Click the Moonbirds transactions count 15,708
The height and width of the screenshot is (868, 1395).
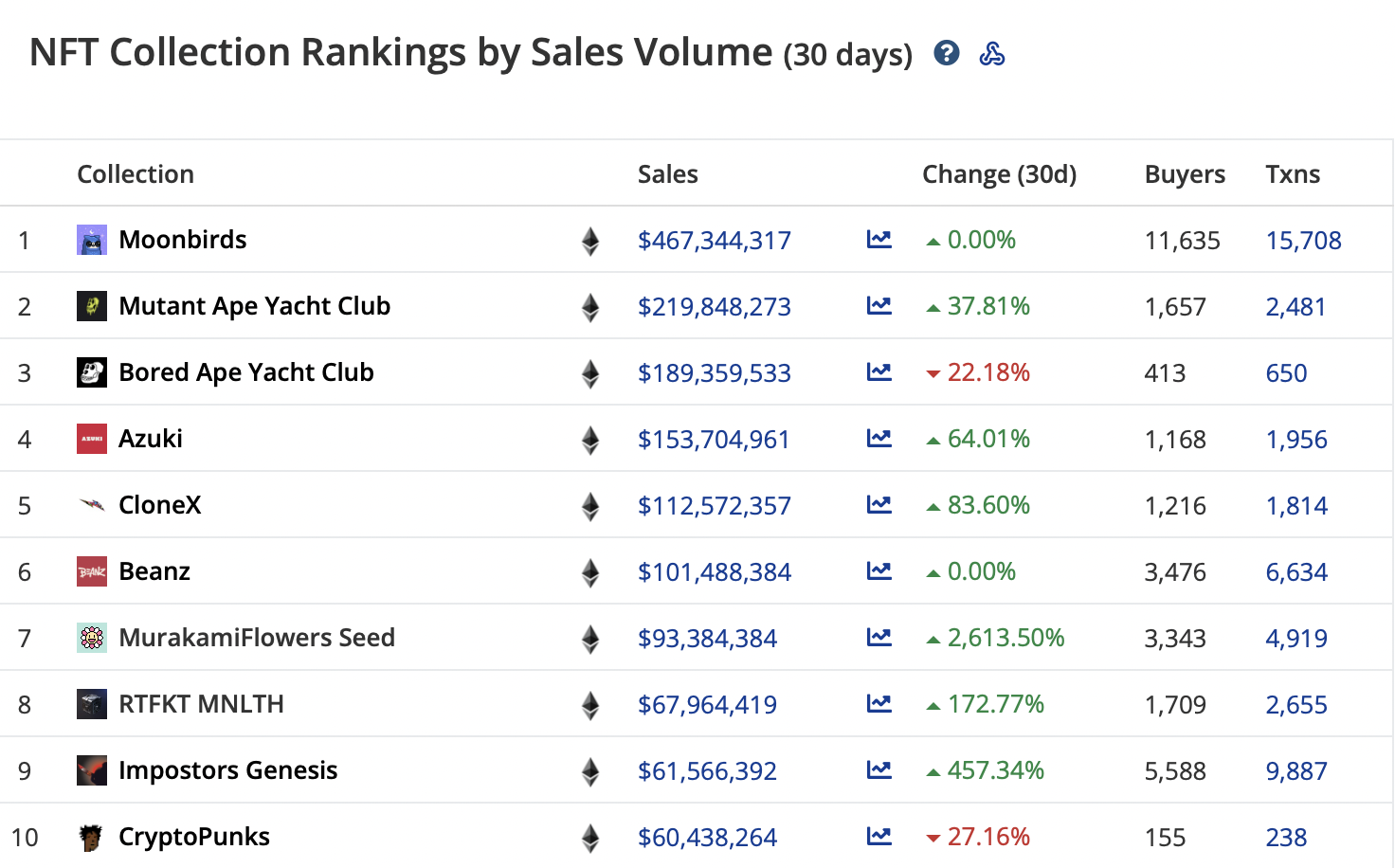[1304, 241]
